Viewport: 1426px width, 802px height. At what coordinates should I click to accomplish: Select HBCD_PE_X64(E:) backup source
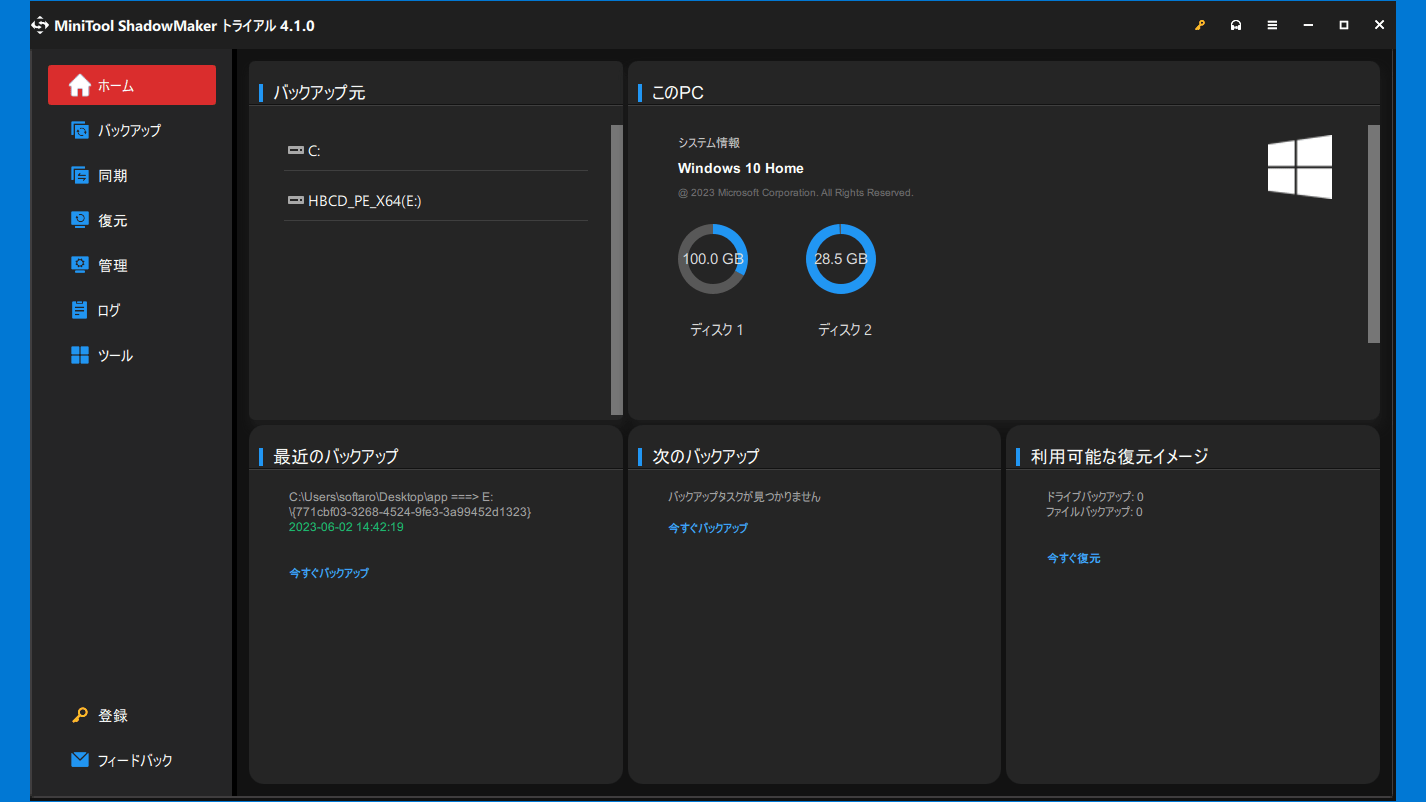tap(436, 200)
